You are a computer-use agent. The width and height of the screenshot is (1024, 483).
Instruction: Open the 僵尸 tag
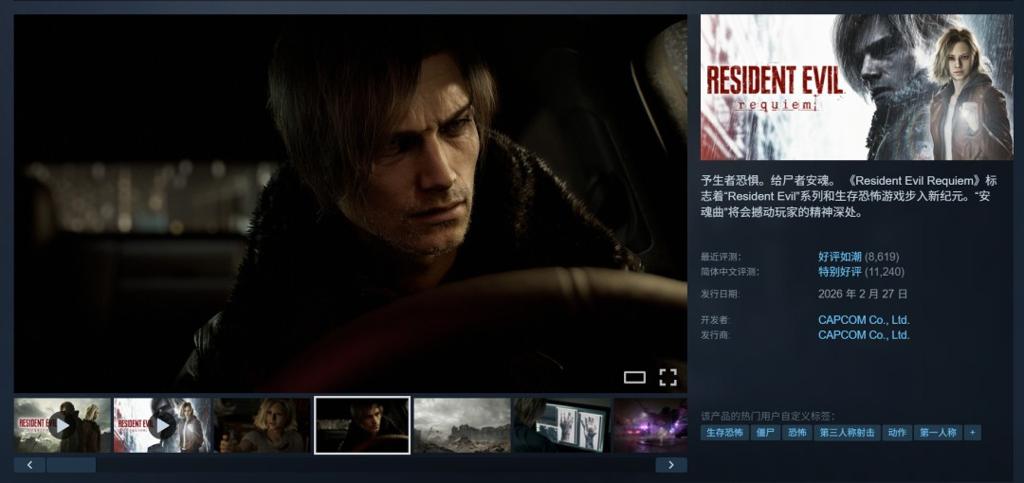[x=766, y=433]
